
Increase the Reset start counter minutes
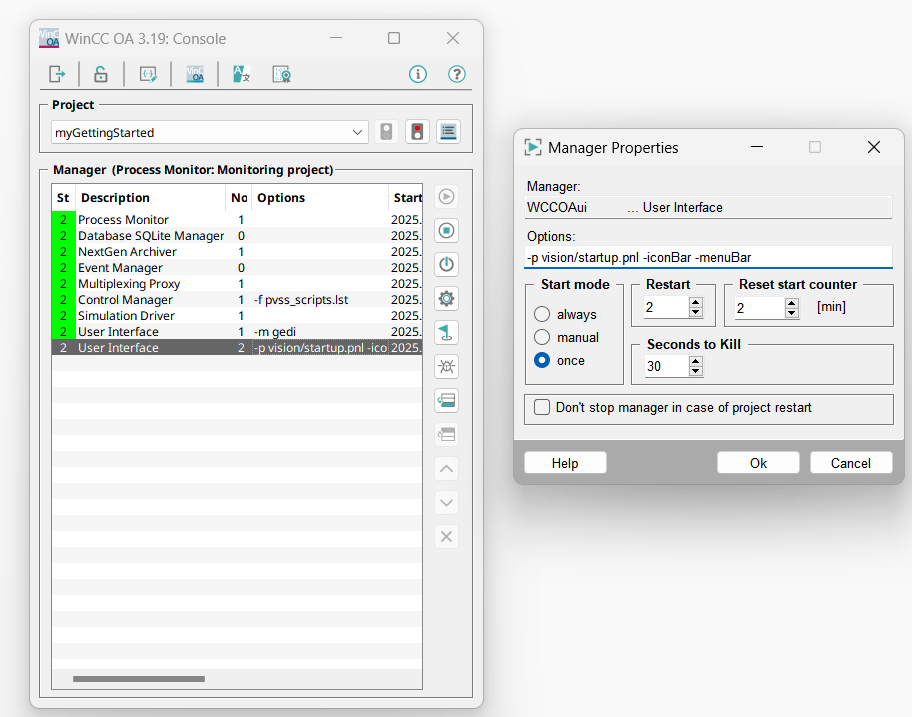(791, 302)
